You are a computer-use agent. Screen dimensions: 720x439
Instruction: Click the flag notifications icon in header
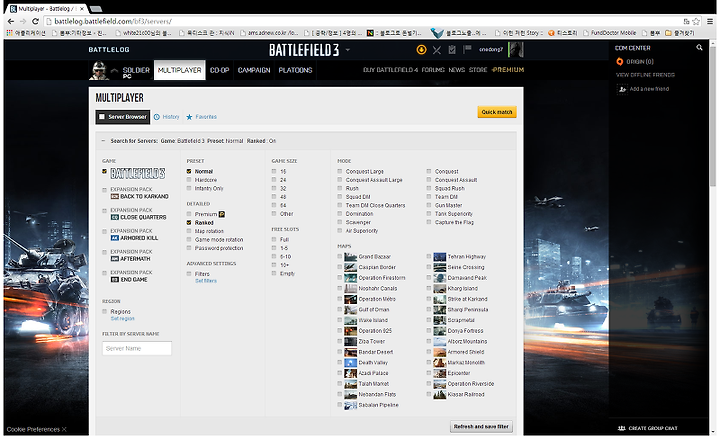(x=467, y=49)
